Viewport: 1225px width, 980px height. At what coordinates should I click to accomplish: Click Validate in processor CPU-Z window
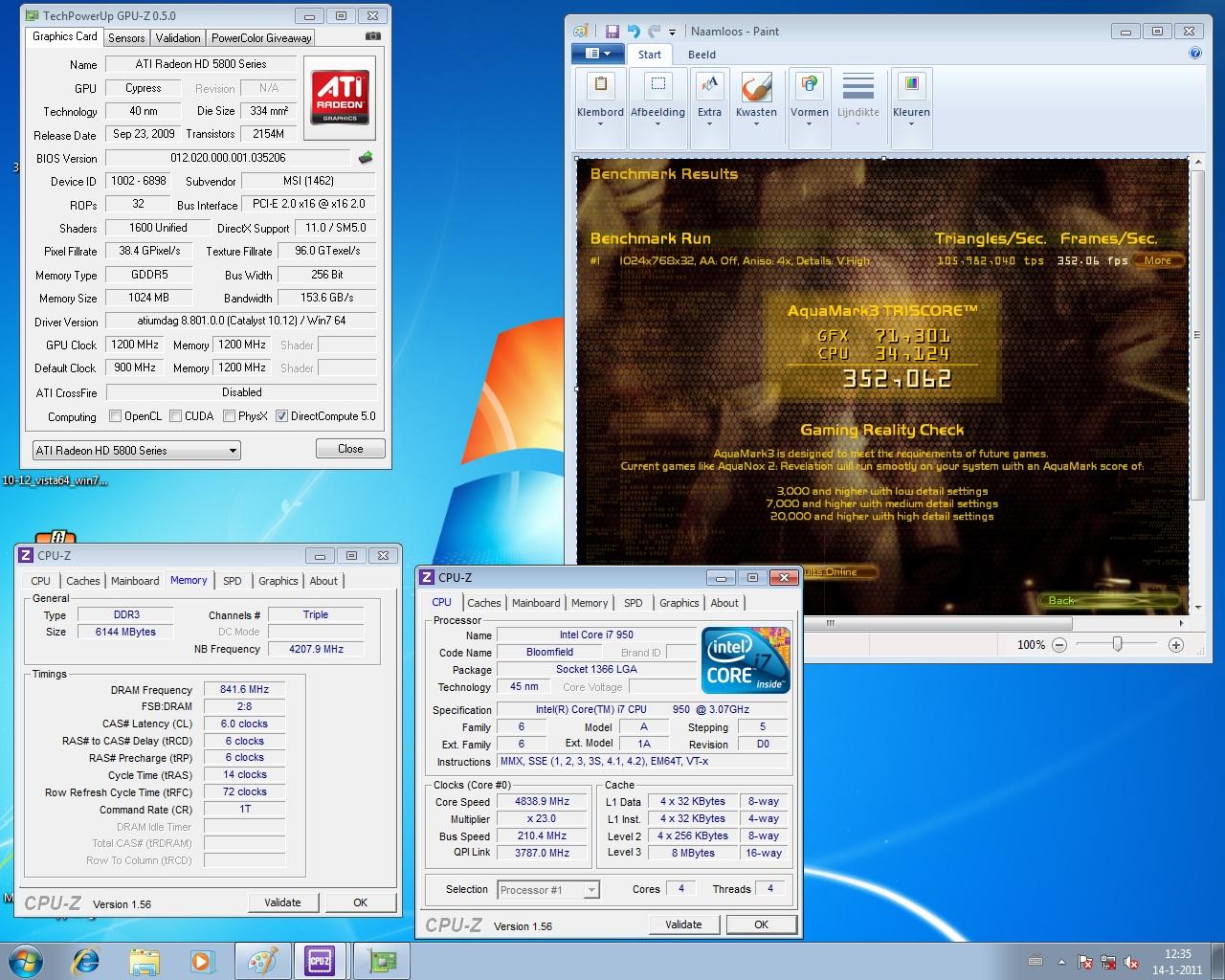point(683,924)
